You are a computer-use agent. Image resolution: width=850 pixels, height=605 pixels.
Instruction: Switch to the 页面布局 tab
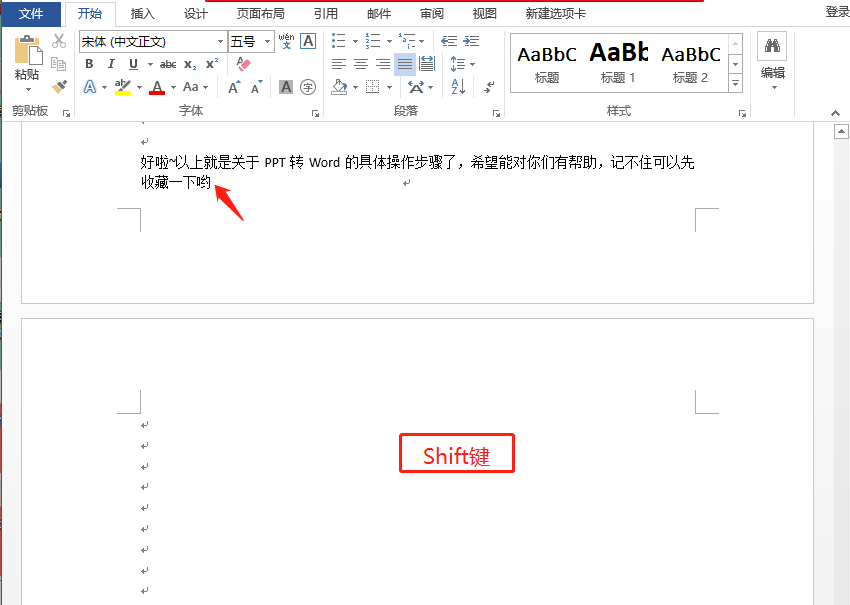pos(261,14)
